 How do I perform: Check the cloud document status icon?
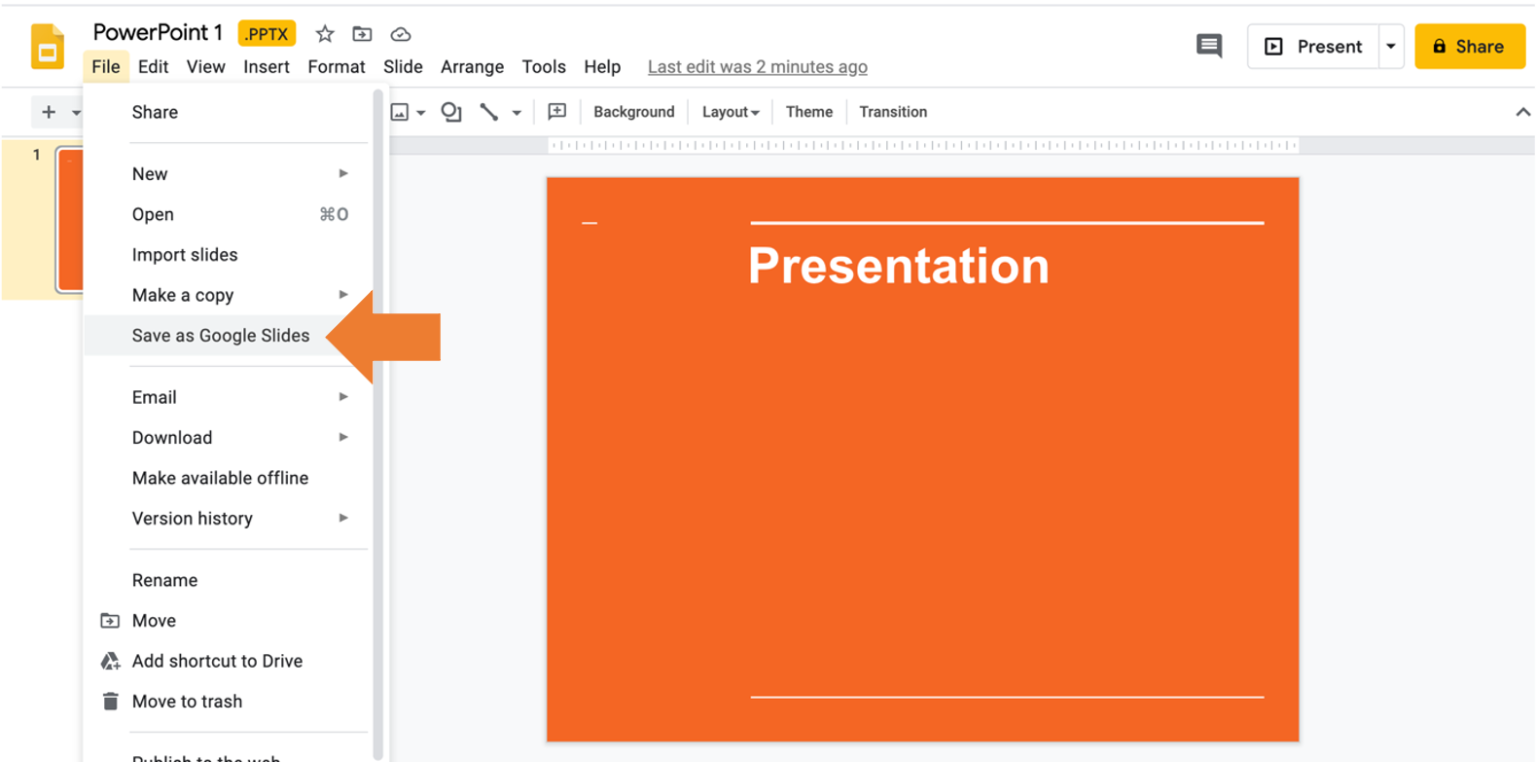pyautogui.click(x=400, y=33)
